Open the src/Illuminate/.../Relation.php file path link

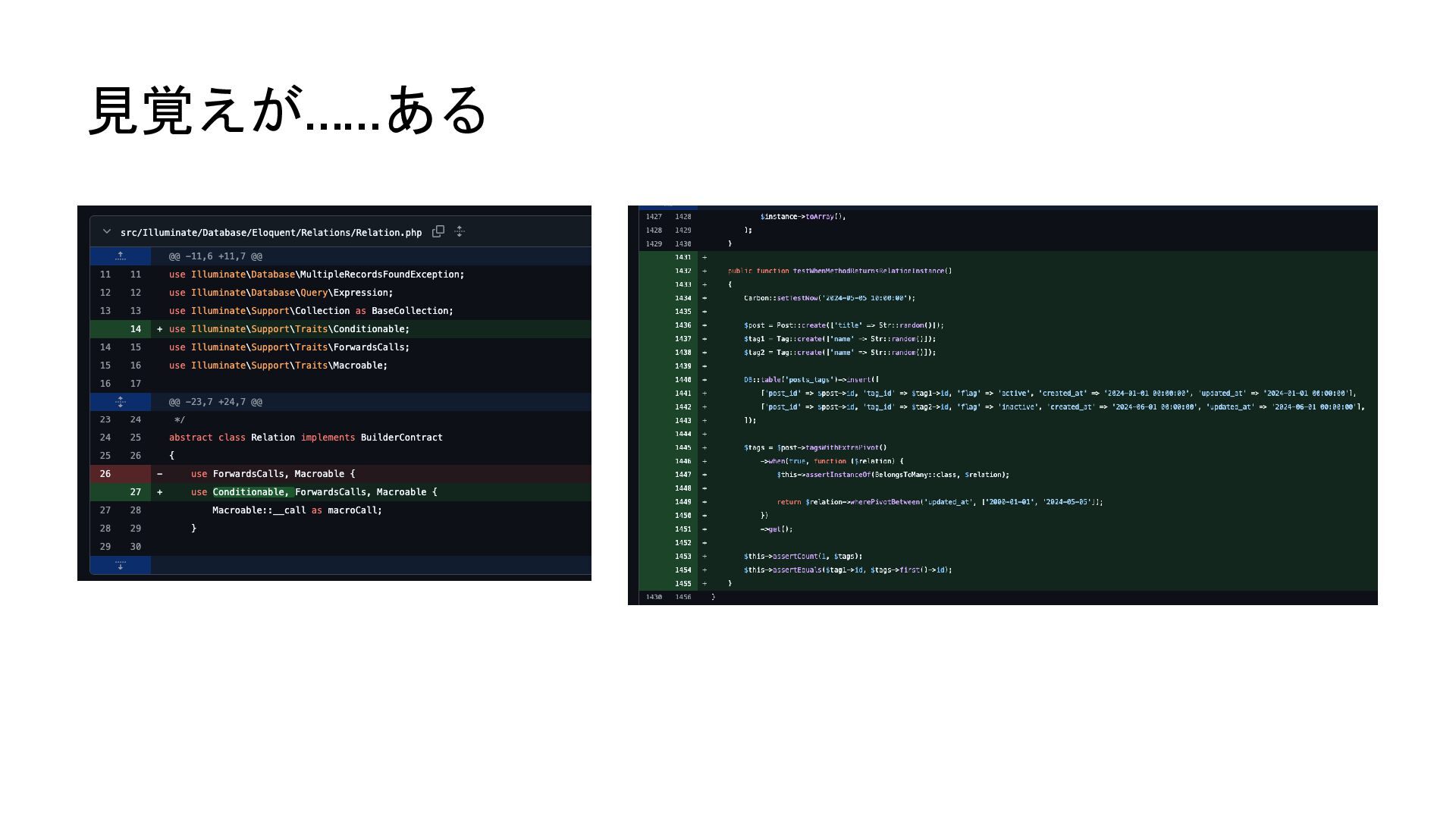(271, 233)
